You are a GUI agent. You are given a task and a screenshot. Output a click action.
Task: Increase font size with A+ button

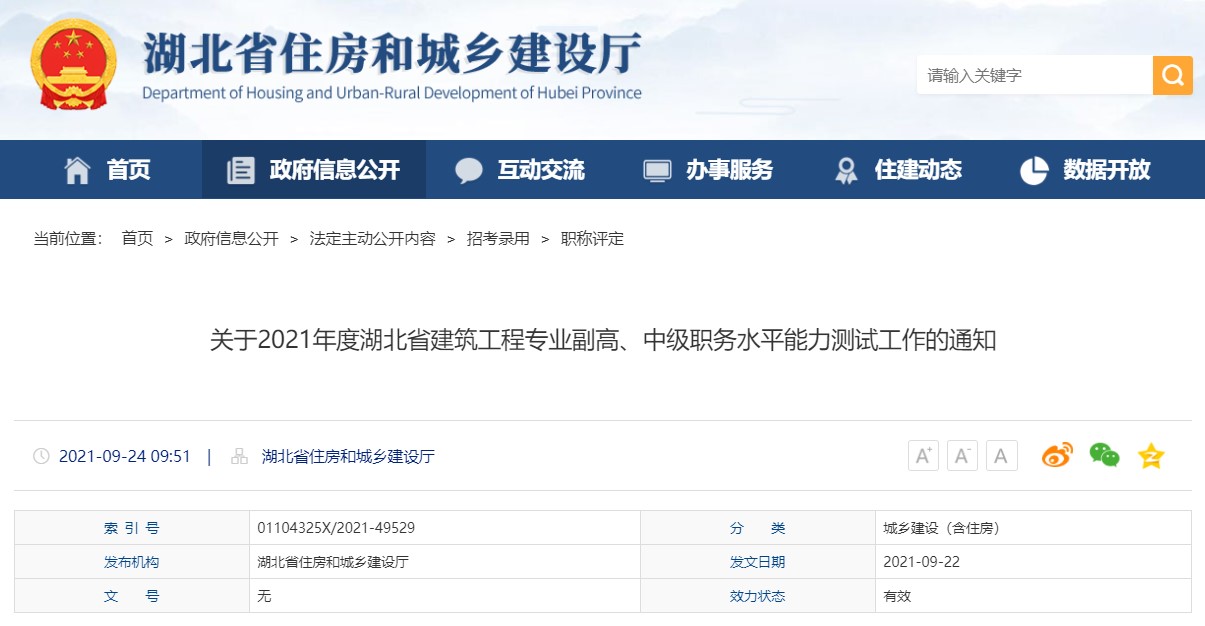923,456
